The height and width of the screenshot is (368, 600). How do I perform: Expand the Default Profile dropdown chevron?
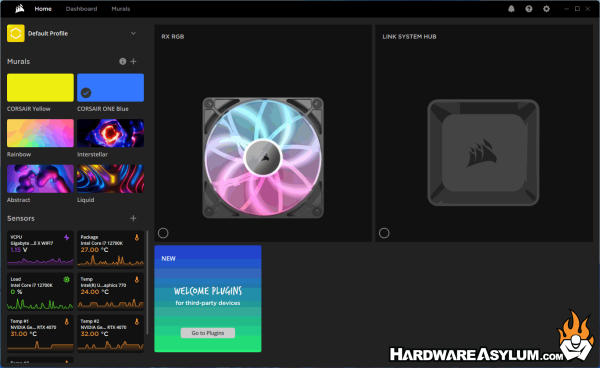point(133,33)
